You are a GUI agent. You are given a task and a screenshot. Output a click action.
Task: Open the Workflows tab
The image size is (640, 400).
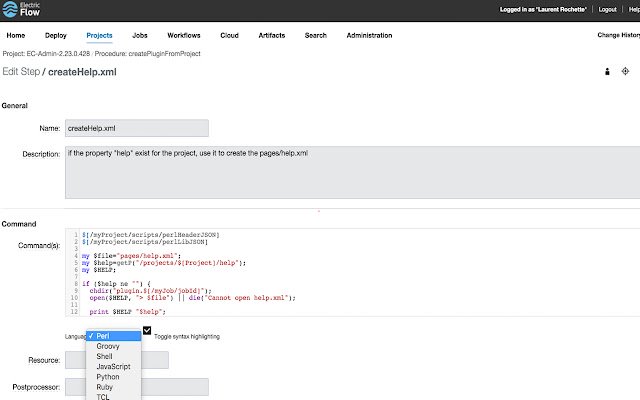[184, 36]
